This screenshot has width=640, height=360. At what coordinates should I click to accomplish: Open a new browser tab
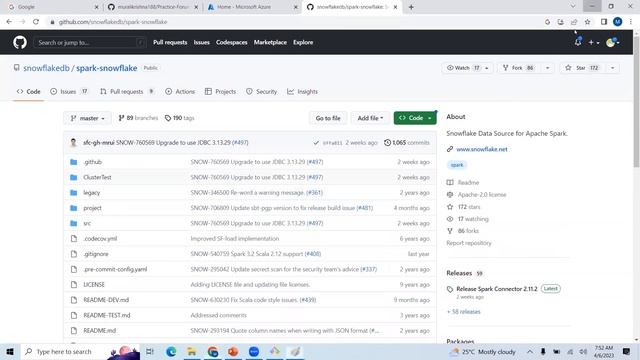(x=411, y=7)
